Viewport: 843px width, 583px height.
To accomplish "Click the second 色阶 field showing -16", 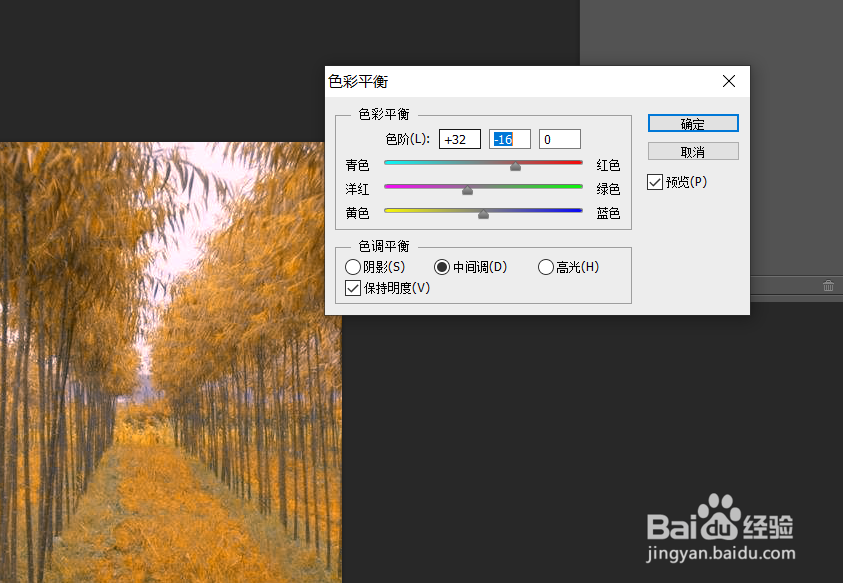I will point(510,139).
